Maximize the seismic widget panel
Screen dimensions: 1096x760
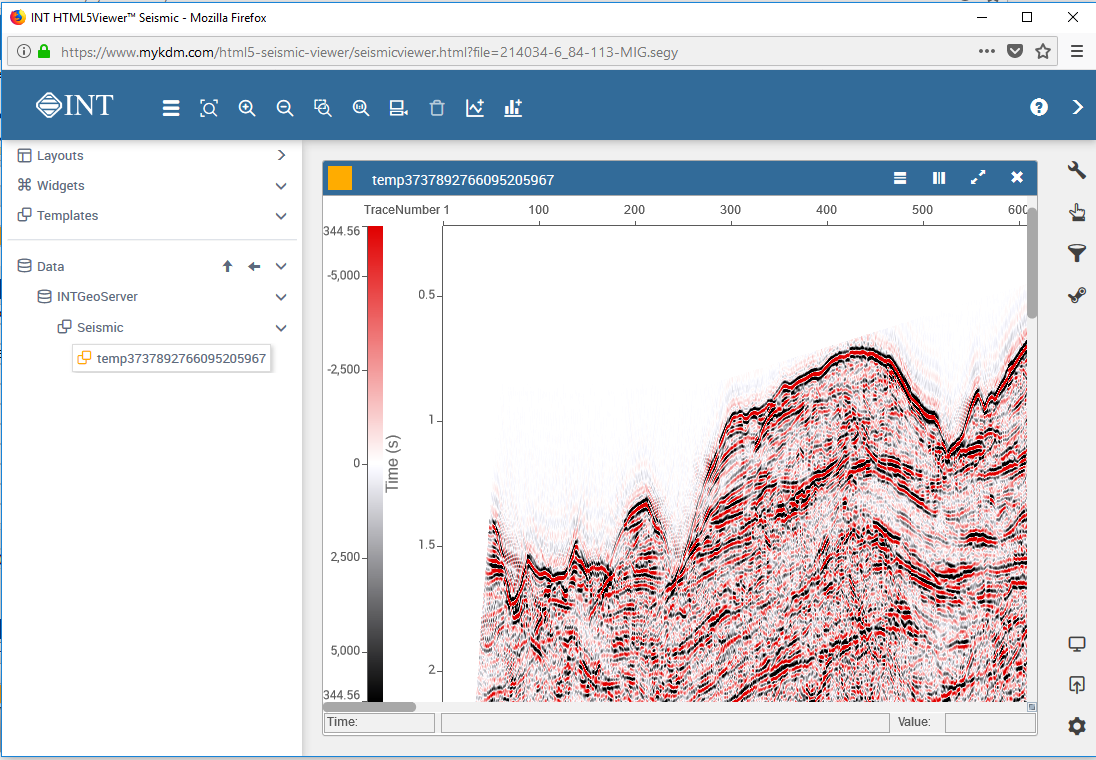978,178
